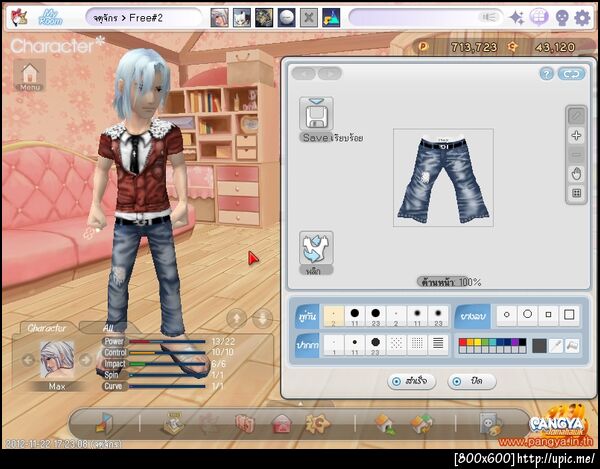Select the hand pan tool

tap(576, 174)
